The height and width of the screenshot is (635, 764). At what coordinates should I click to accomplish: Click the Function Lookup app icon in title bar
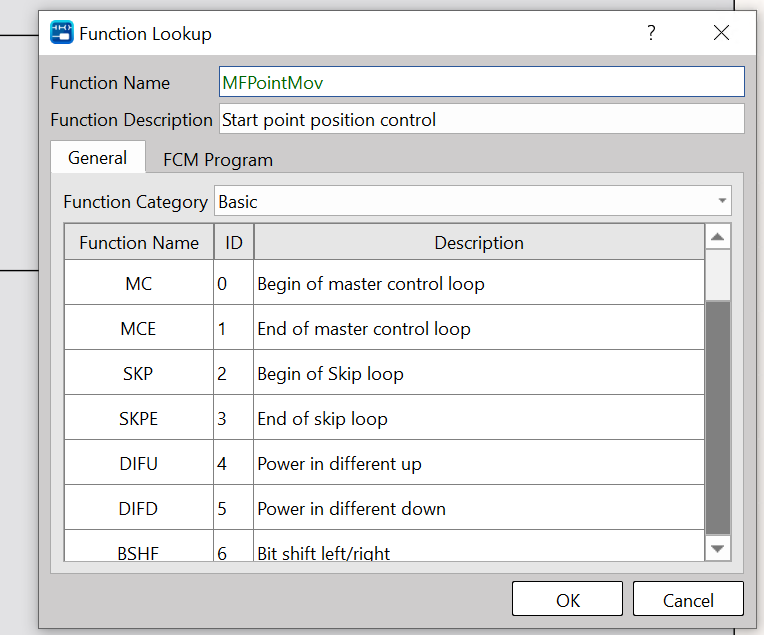(x=61, y=33)
